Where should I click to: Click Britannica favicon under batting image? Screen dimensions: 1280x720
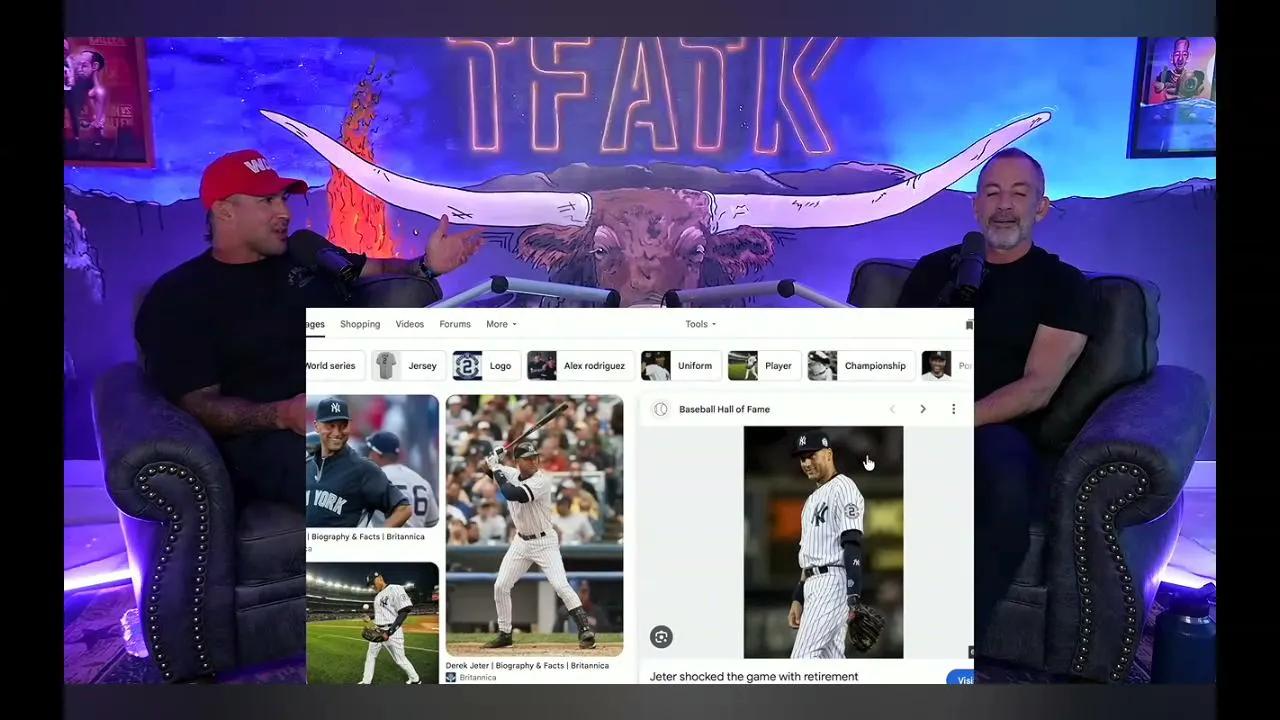coord(451,677)
